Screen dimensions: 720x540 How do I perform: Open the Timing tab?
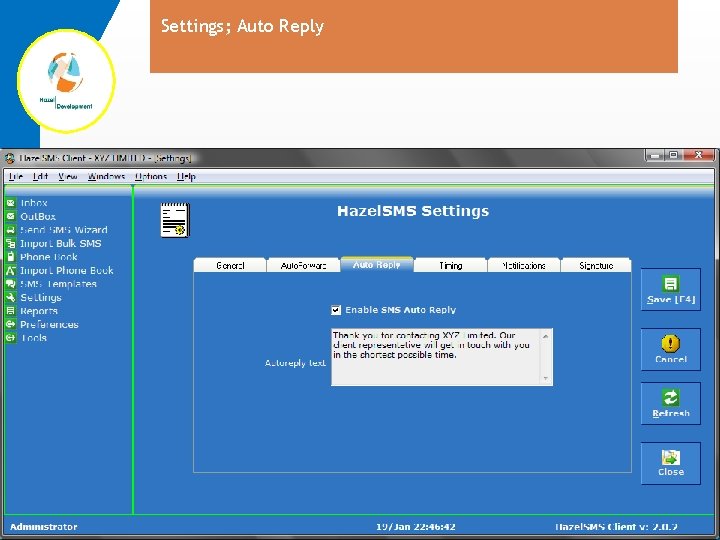point(450,265)
